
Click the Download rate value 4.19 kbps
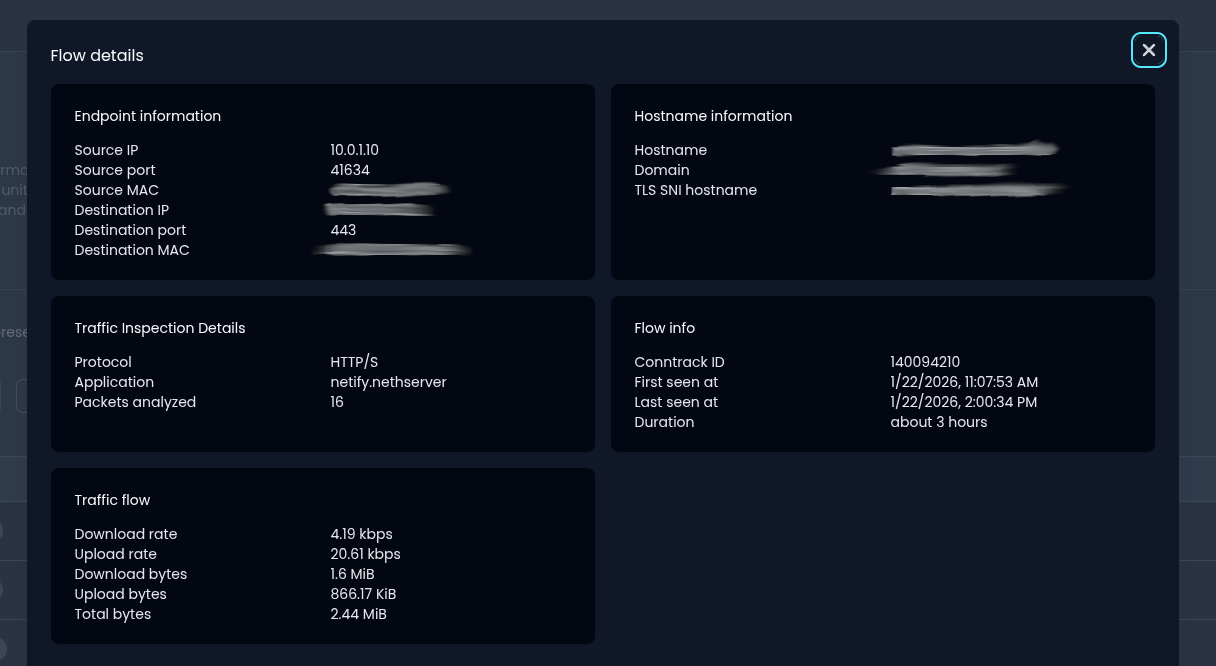[361, 534]
